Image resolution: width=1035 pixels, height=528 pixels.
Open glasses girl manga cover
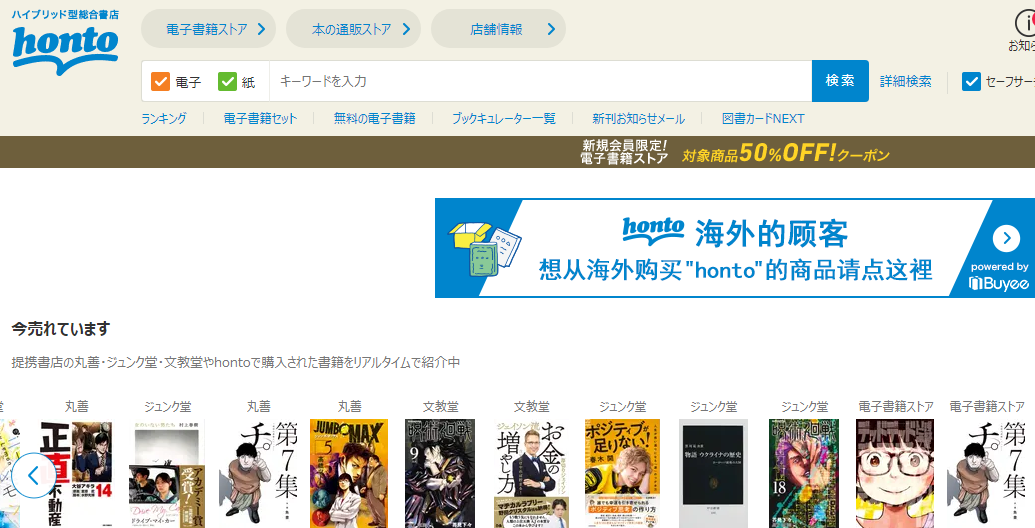[x=895, y=473]
